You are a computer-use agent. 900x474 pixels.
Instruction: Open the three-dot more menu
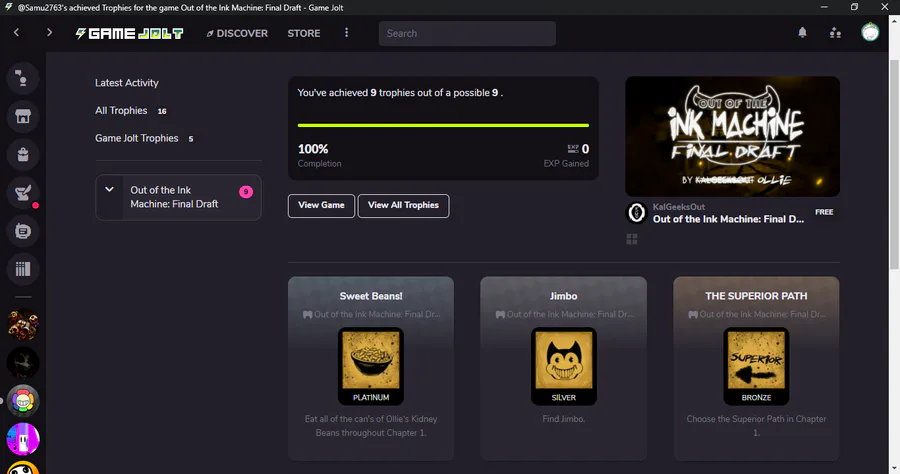tap(346, 33)
